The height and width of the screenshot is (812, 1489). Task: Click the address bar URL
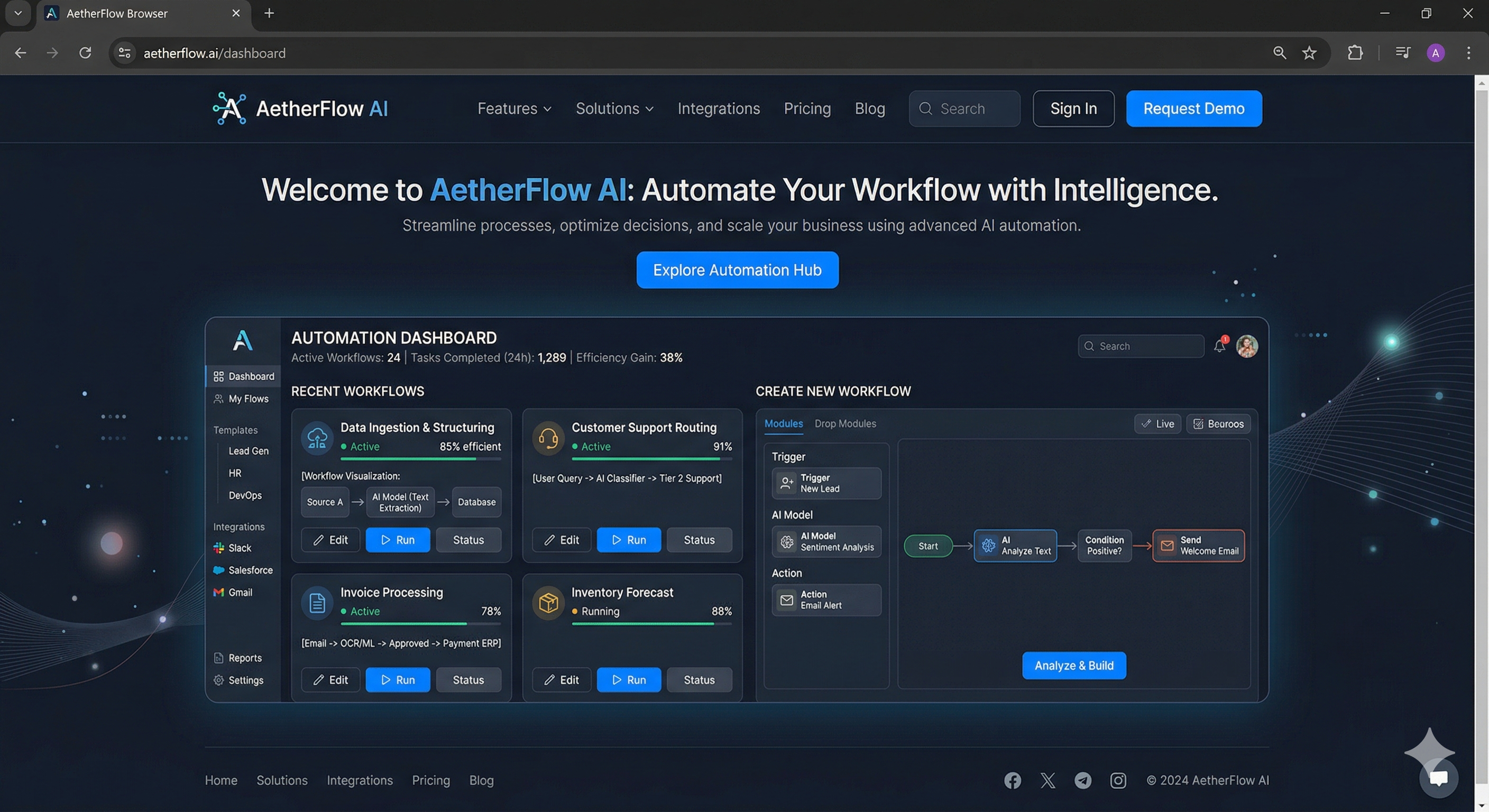click(215, 52)
